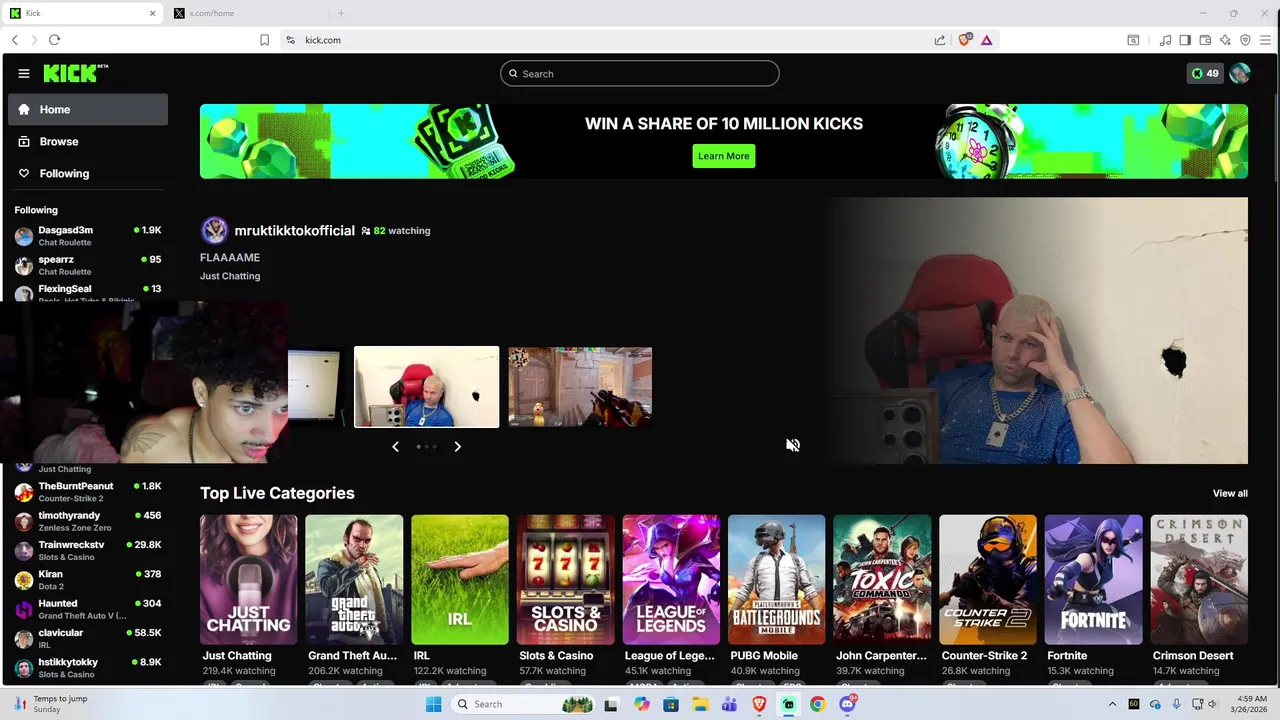Screen dimensions: 1280x720
Task: Open the Grand Theft Auto category card
Action: click(x=354, y=580)
